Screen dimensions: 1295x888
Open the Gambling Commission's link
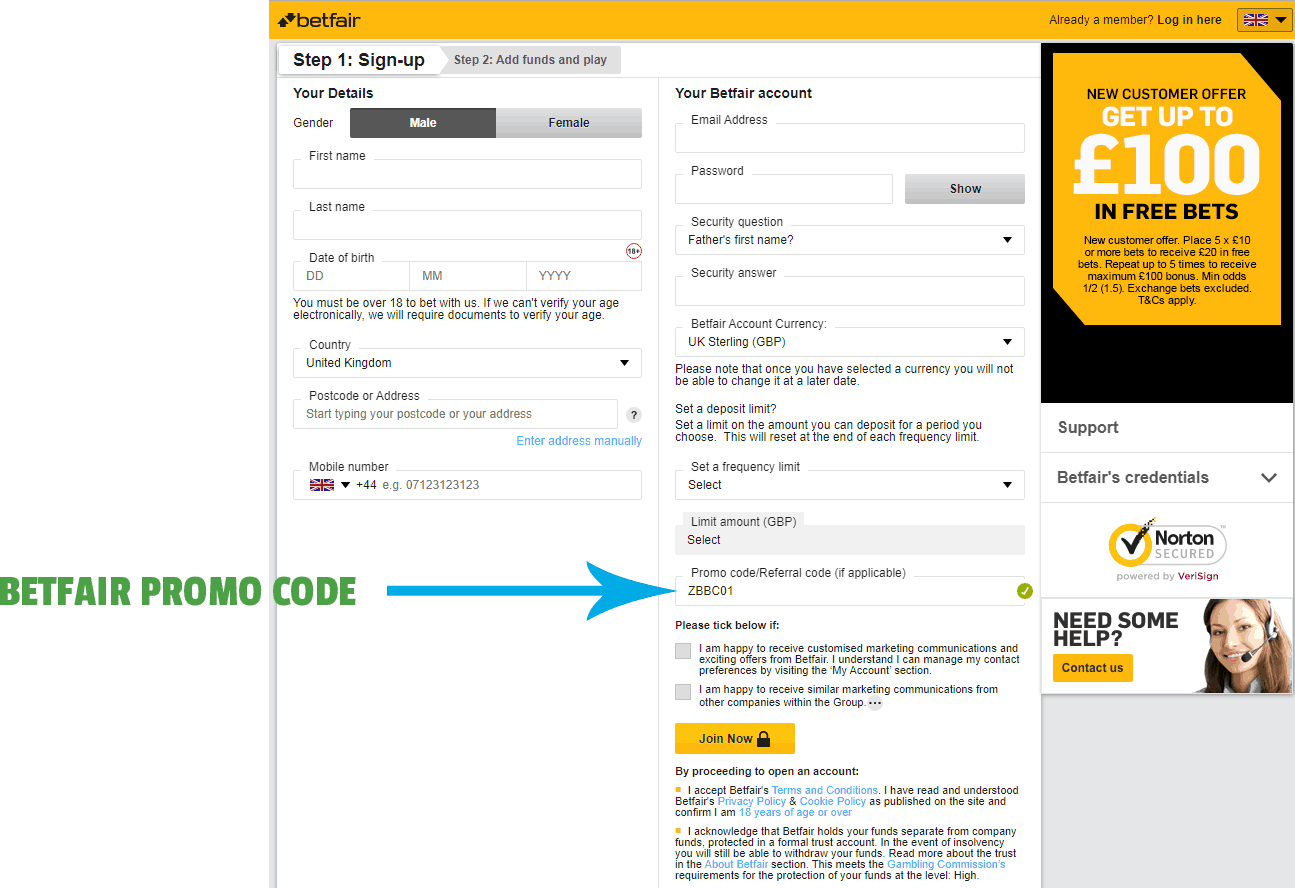946,864
